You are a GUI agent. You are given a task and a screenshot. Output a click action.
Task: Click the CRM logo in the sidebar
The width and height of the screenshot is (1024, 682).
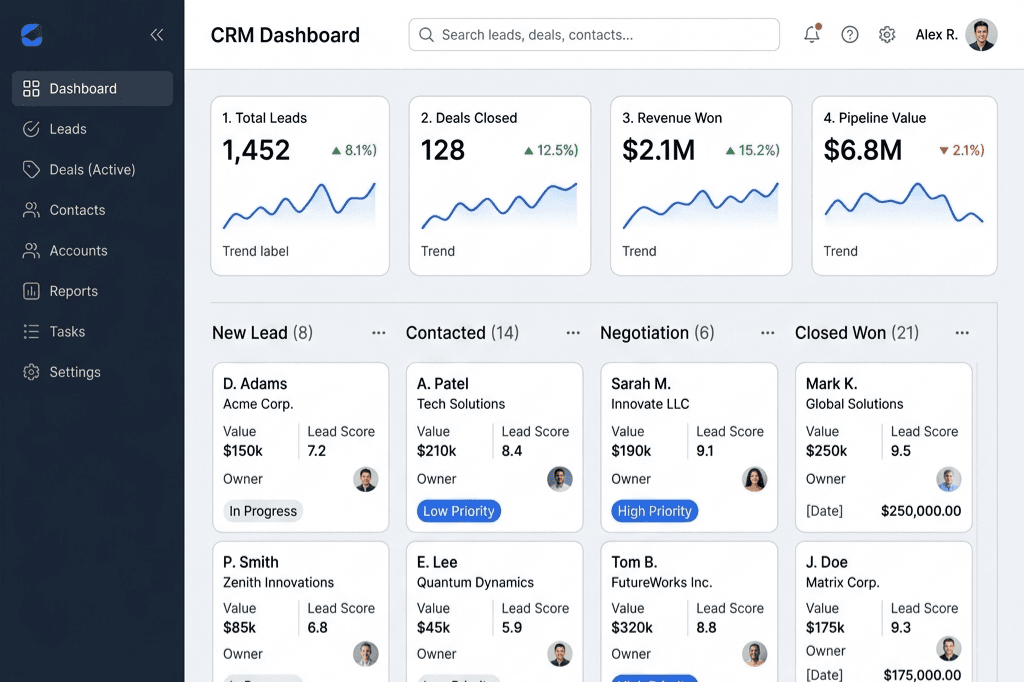pos(31,33)
